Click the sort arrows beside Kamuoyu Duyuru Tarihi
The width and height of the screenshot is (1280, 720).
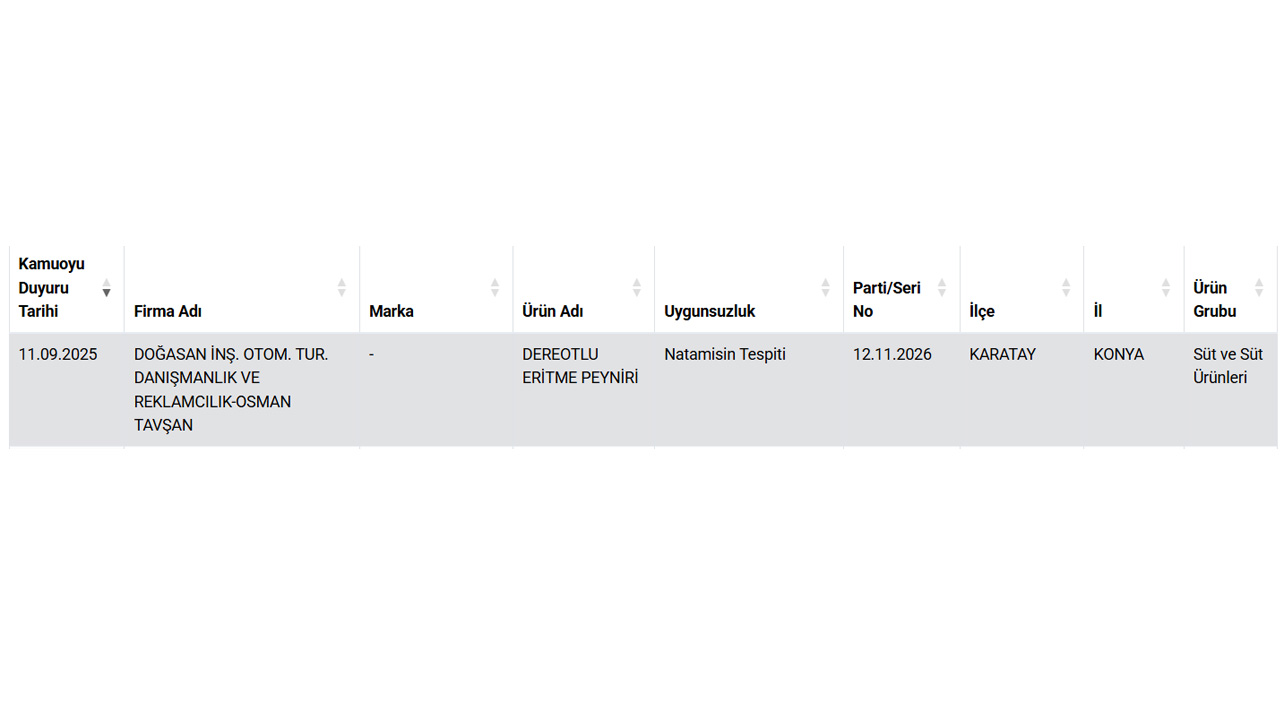tap(106, 288)
